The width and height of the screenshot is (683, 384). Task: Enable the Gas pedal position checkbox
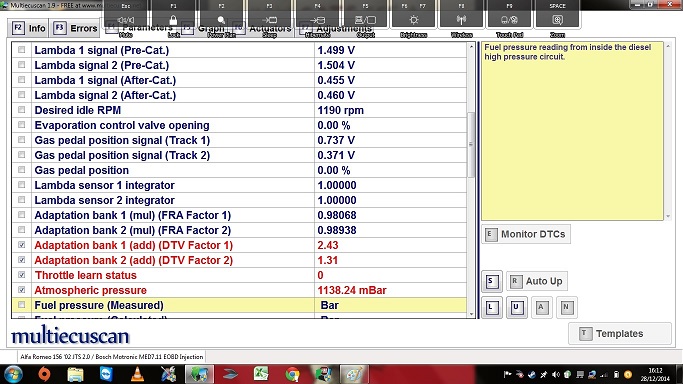pos(21,170)
